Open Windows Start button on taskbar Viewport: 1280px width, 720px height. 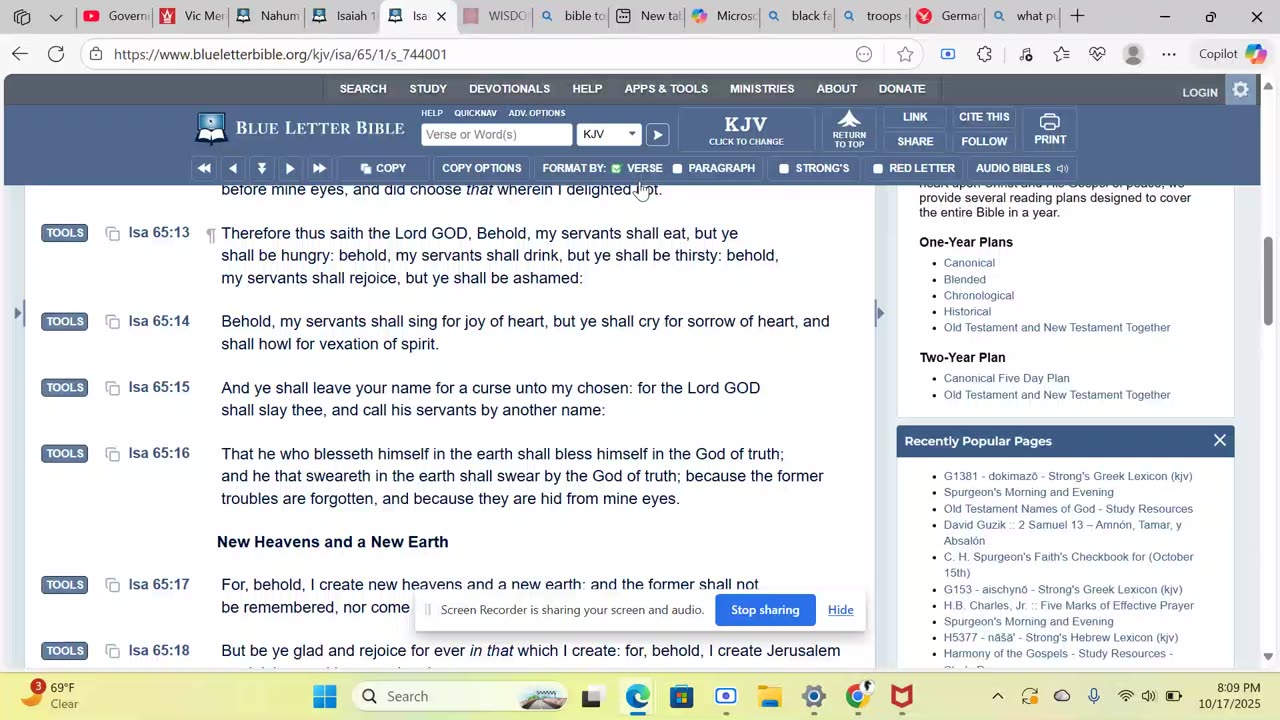325,696
